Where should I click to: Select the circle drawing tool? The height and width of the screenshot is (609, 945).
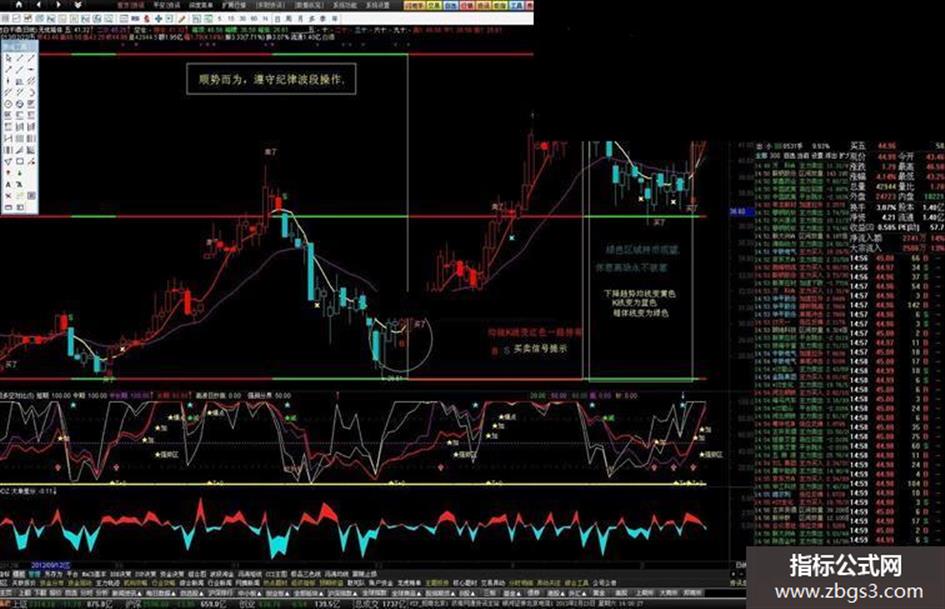click(8, 104)
